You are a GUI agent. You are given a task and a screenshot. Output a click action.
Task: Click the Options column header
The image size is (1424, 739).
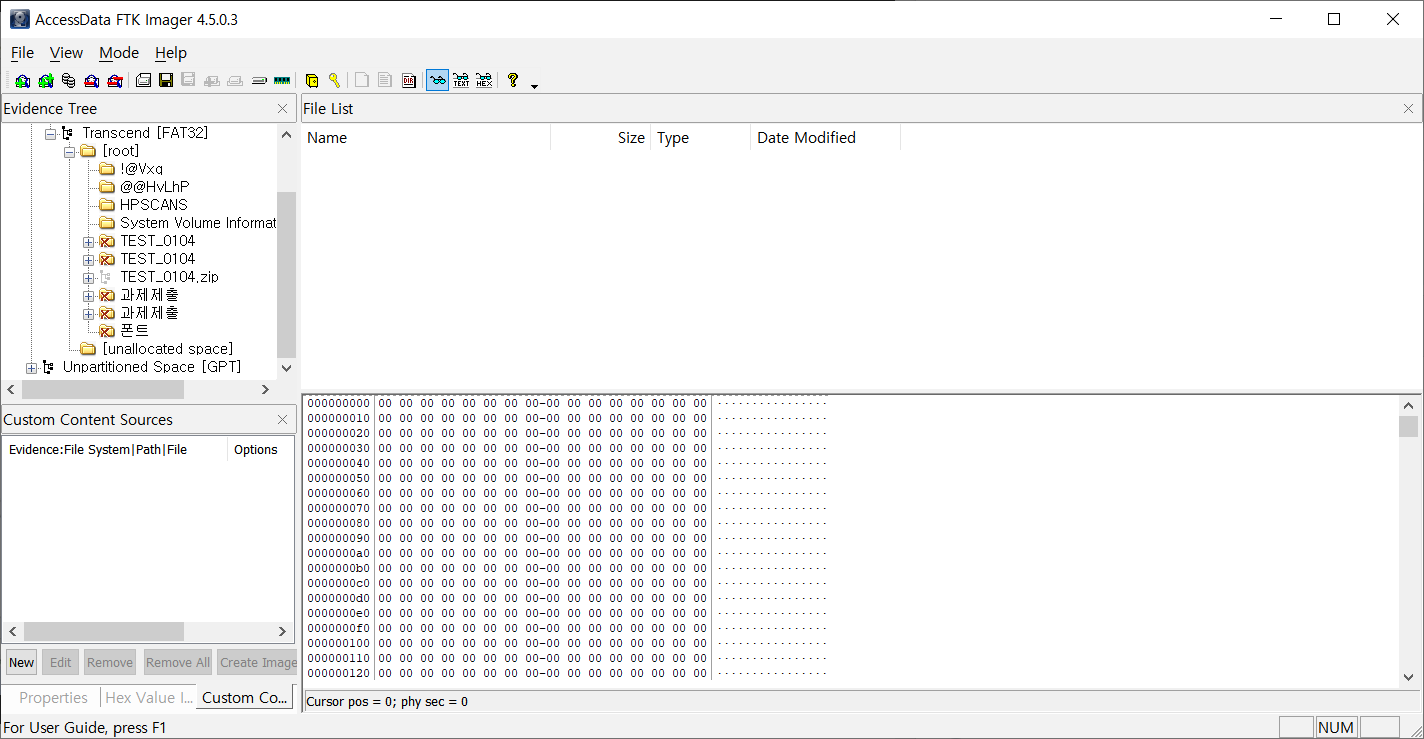pyautogui.click(x=260, y=450)
